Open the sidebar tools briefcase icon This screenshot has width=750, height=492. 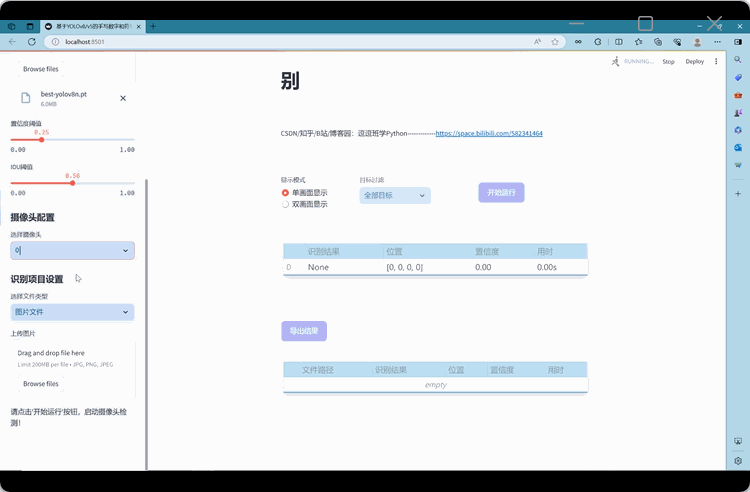[x=738, y=95]
